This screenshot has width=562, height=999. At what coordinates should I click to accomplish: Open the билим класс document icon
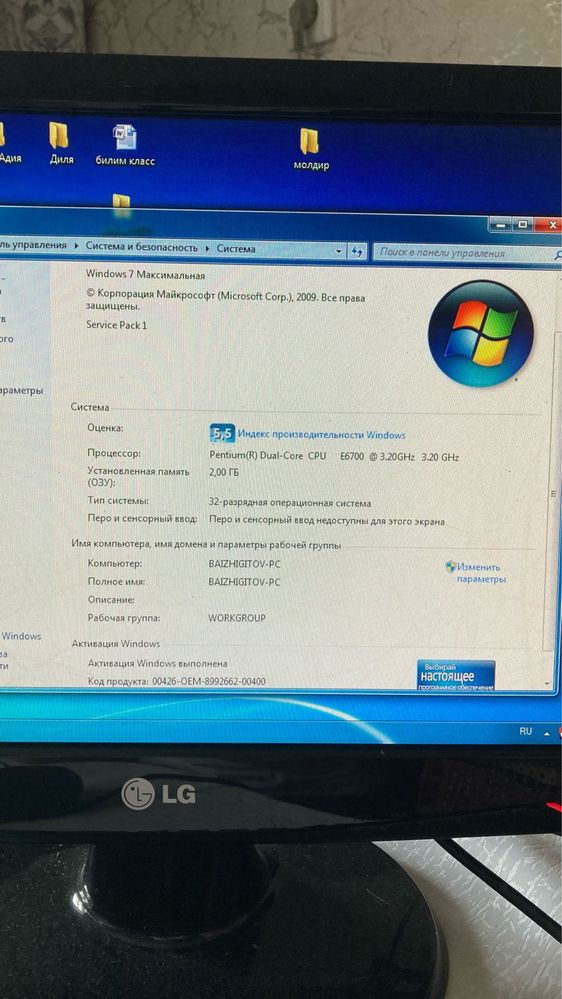tap(125, 145)
